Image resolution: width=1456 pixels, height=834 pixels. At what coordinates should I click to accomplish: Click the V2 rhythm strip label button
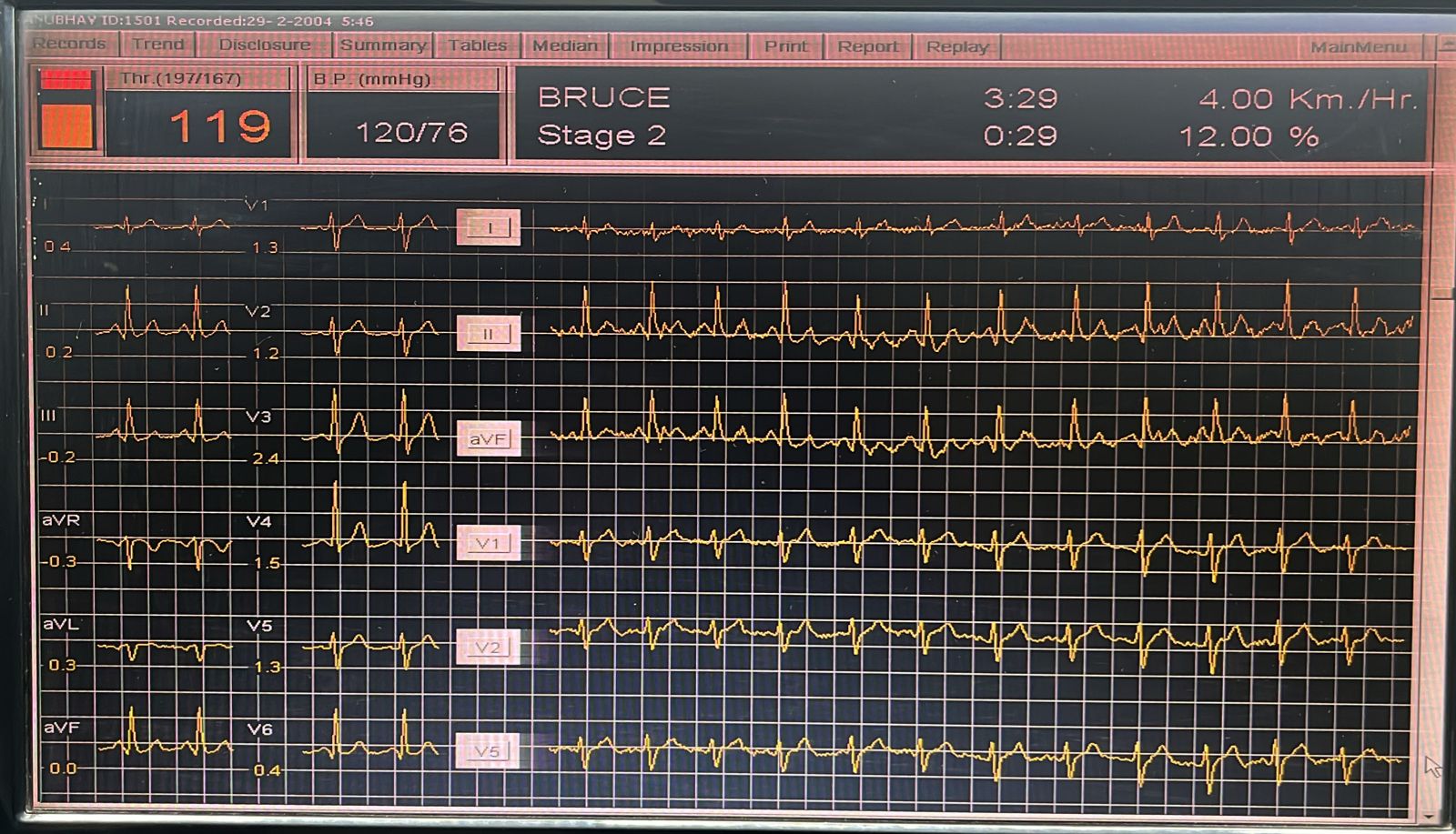(489, 648)
